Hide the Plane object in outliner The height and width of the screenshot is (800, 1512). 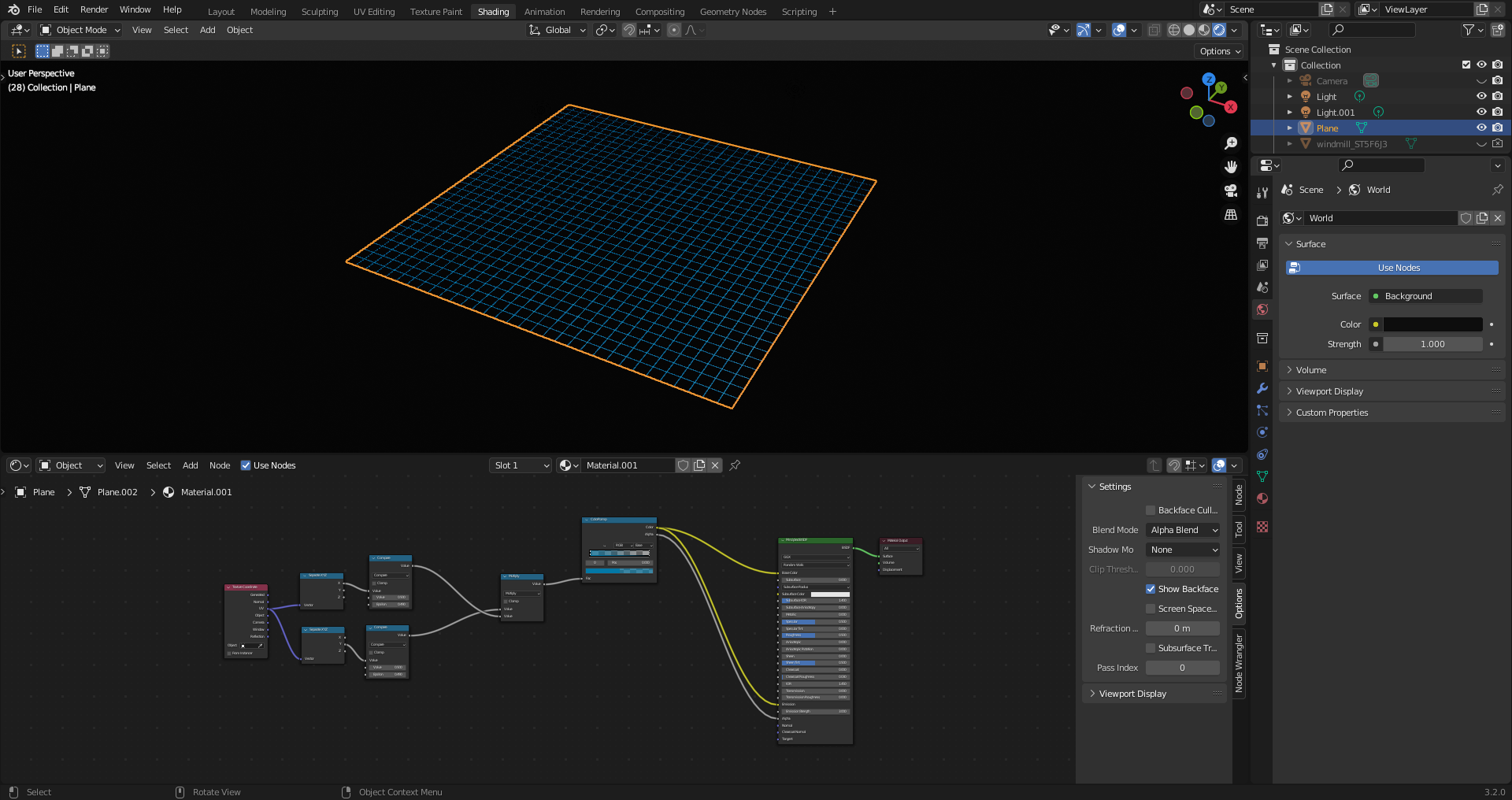(x=1481, y=128)
